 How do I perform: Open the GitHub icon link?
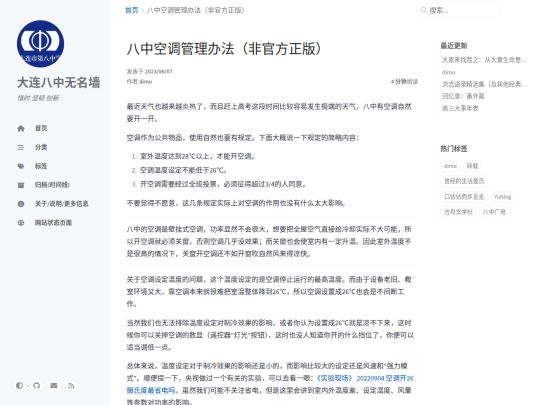pyautogui.click(x=37, y=385)
